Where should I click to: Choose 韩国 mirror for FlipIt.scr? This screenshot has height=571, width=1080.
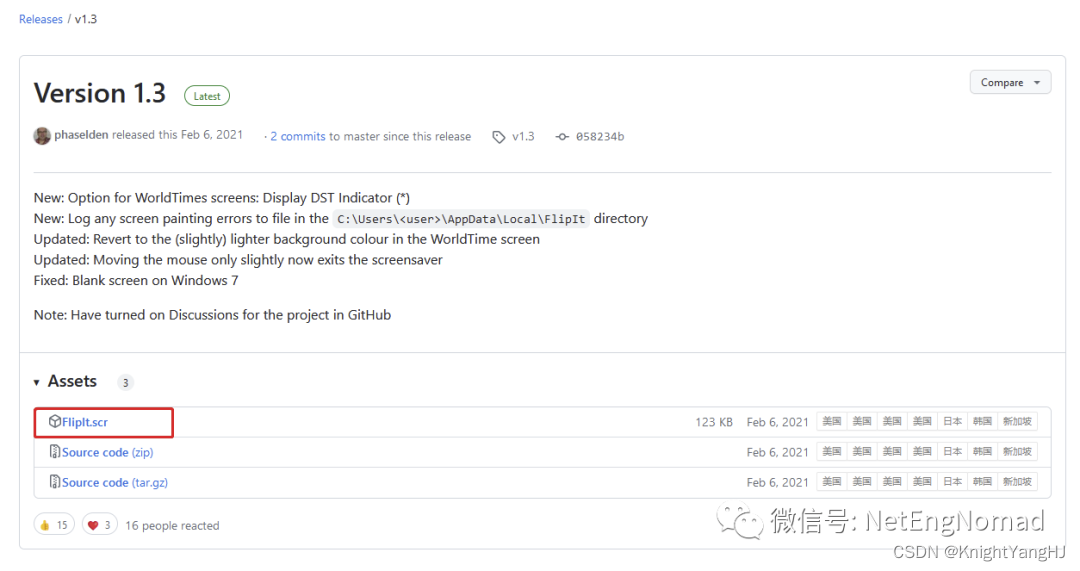[x=982, y=422]
